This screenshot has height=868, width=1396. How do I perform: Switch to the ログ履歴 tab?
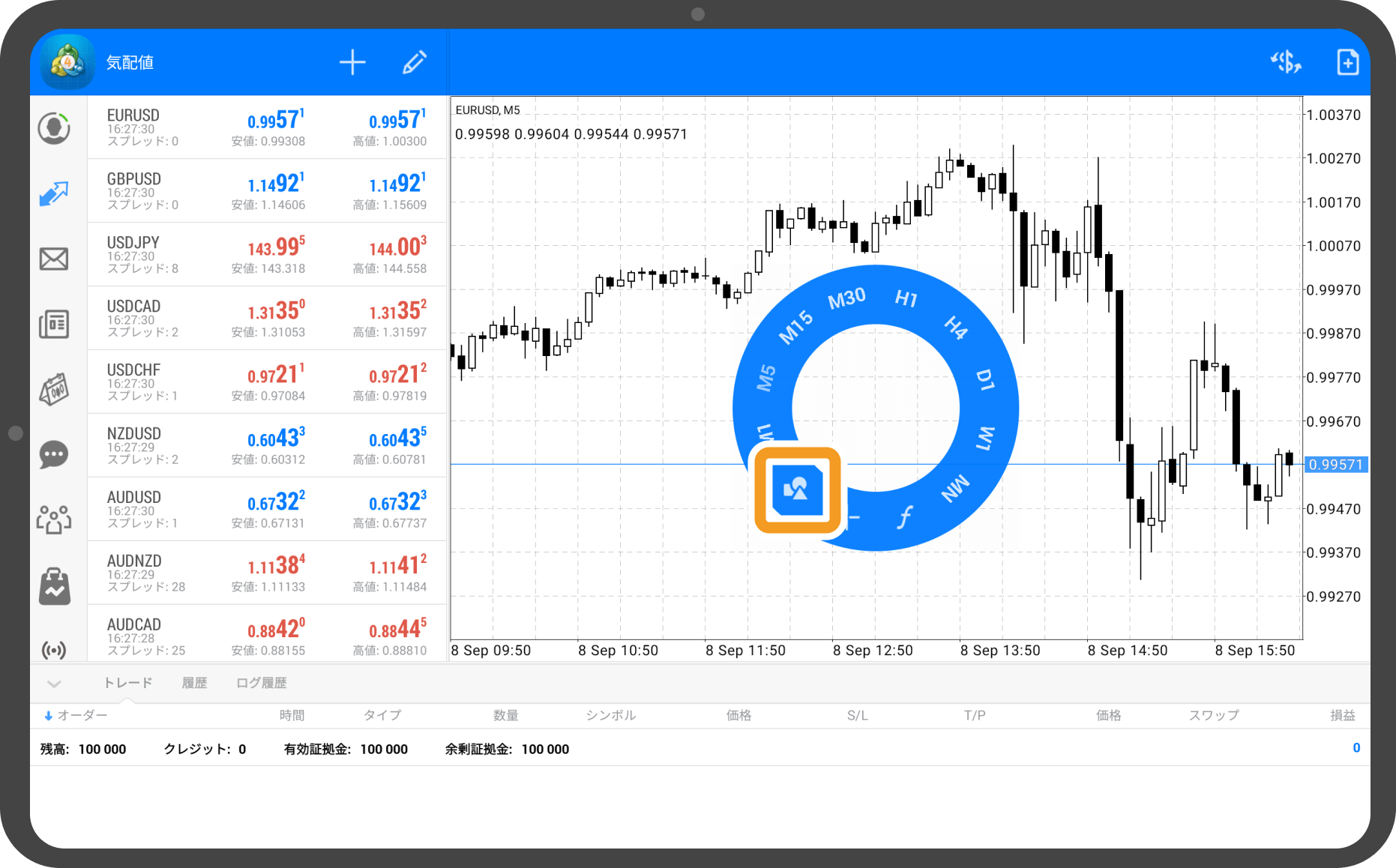tap(261, 683)
